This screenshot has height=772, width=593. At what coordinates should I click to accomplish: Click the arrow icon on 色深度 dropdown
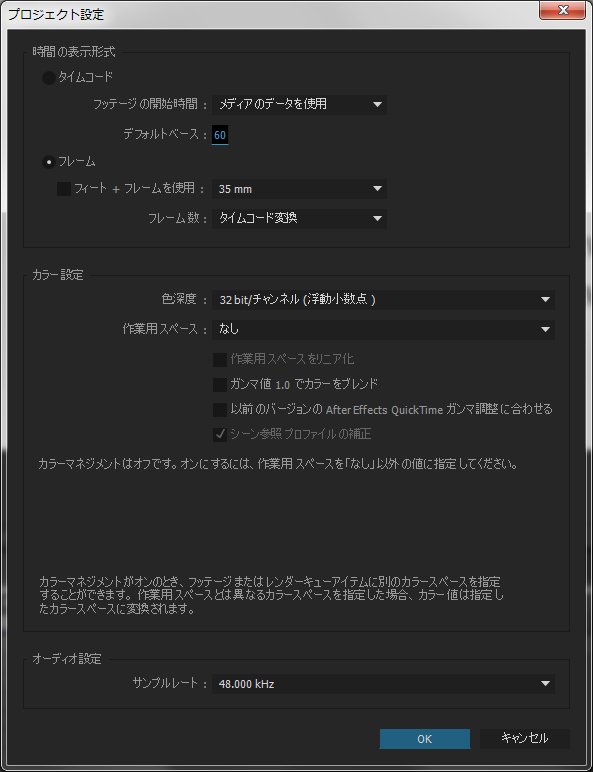pos(545,299)
